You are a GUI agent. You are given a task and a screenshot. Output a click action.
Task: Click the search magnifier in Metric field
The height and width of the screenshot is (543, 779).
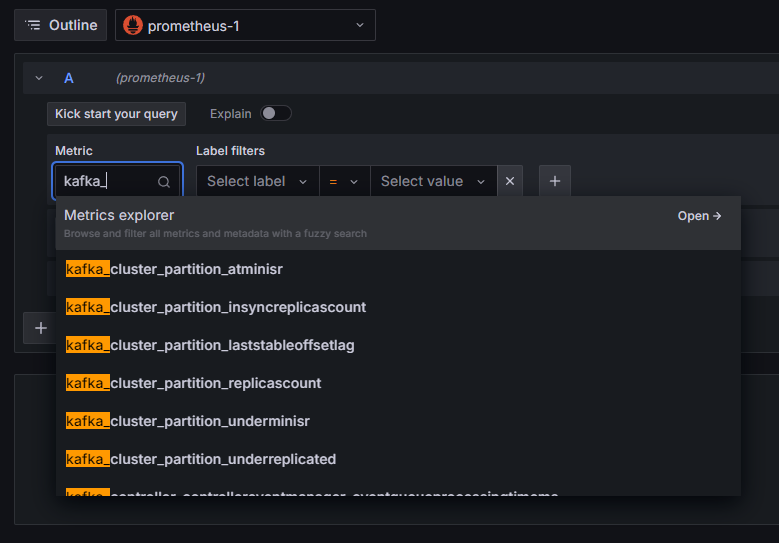click(x=164, y=182)
